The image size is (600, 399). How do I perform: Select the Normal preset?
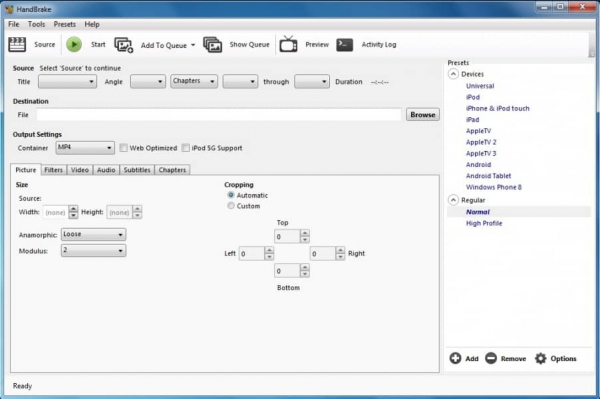point(478,212)
